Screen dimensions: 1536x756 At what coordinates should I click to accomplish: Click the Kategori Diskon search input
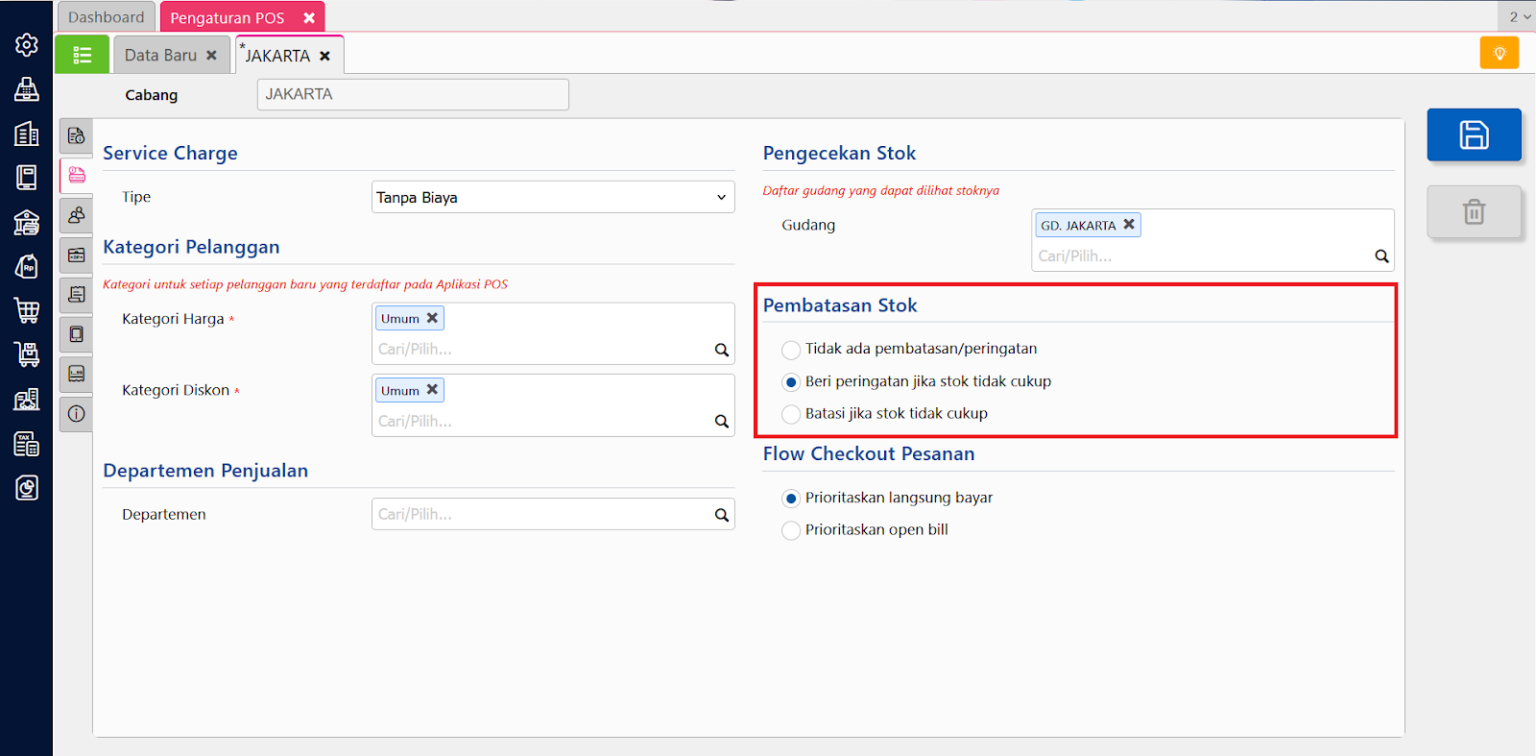540,422
